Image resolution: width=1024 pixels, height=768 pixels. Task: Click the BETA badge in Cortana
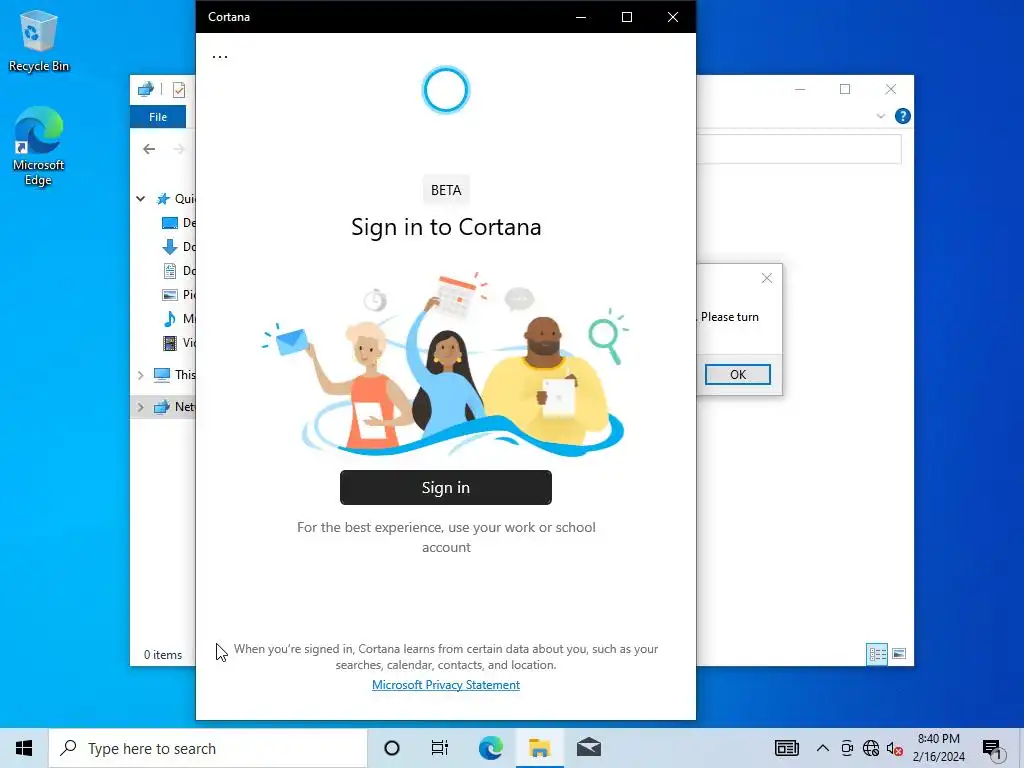[446, 190]
